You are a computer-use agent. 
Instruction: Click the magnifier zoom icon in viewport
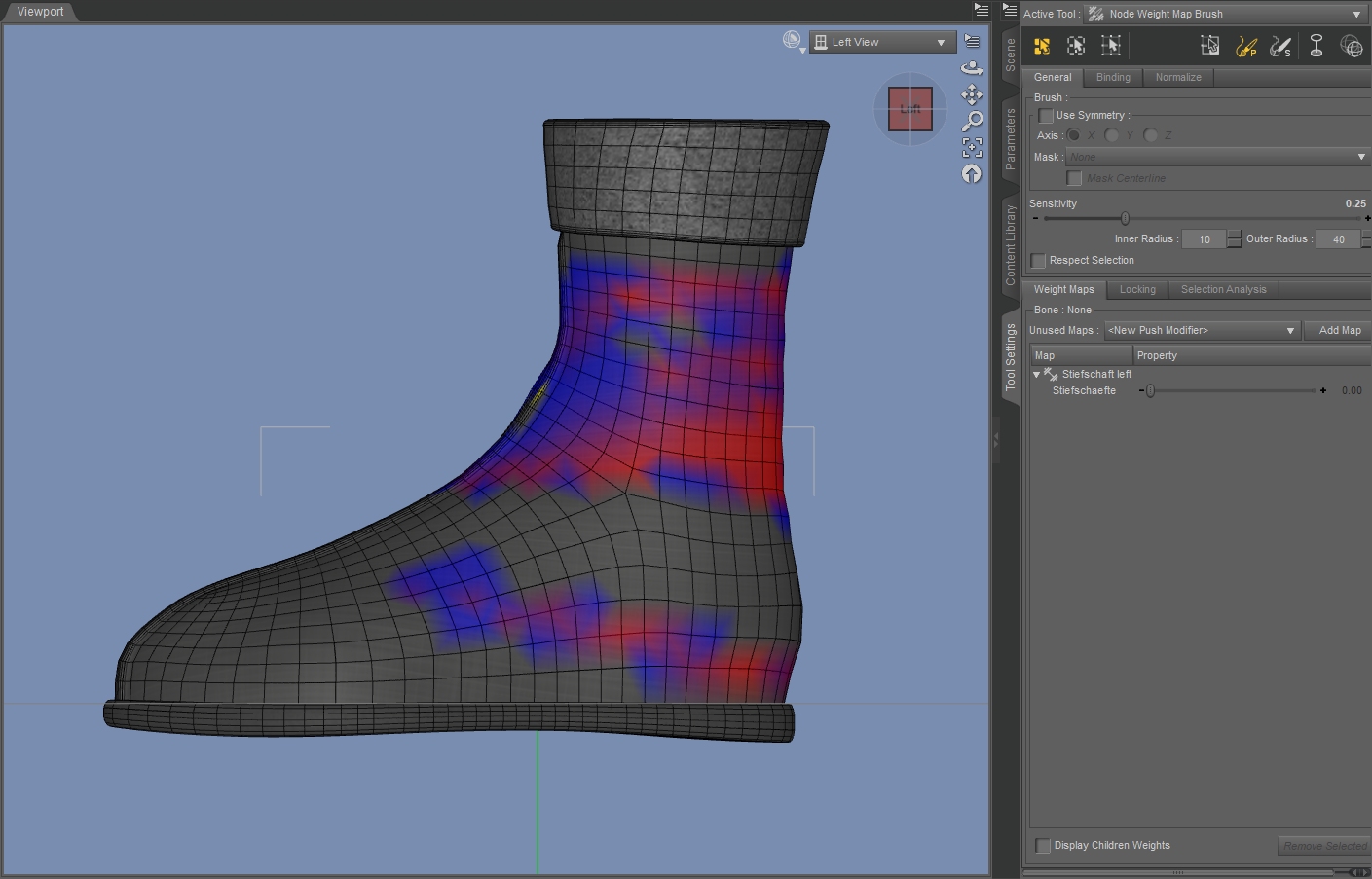[971, 121]
